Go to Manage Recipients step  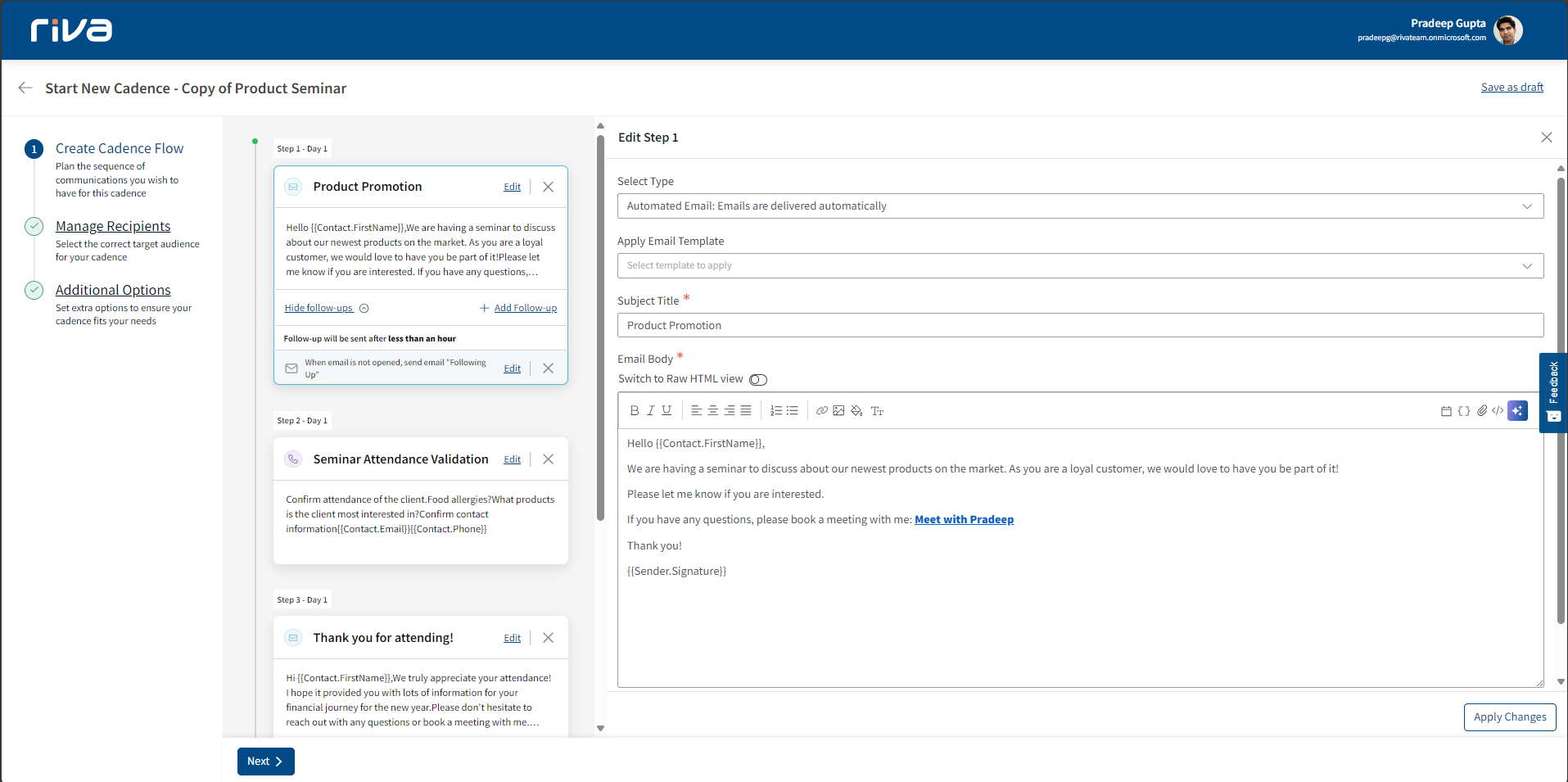[x=113, y=227]
